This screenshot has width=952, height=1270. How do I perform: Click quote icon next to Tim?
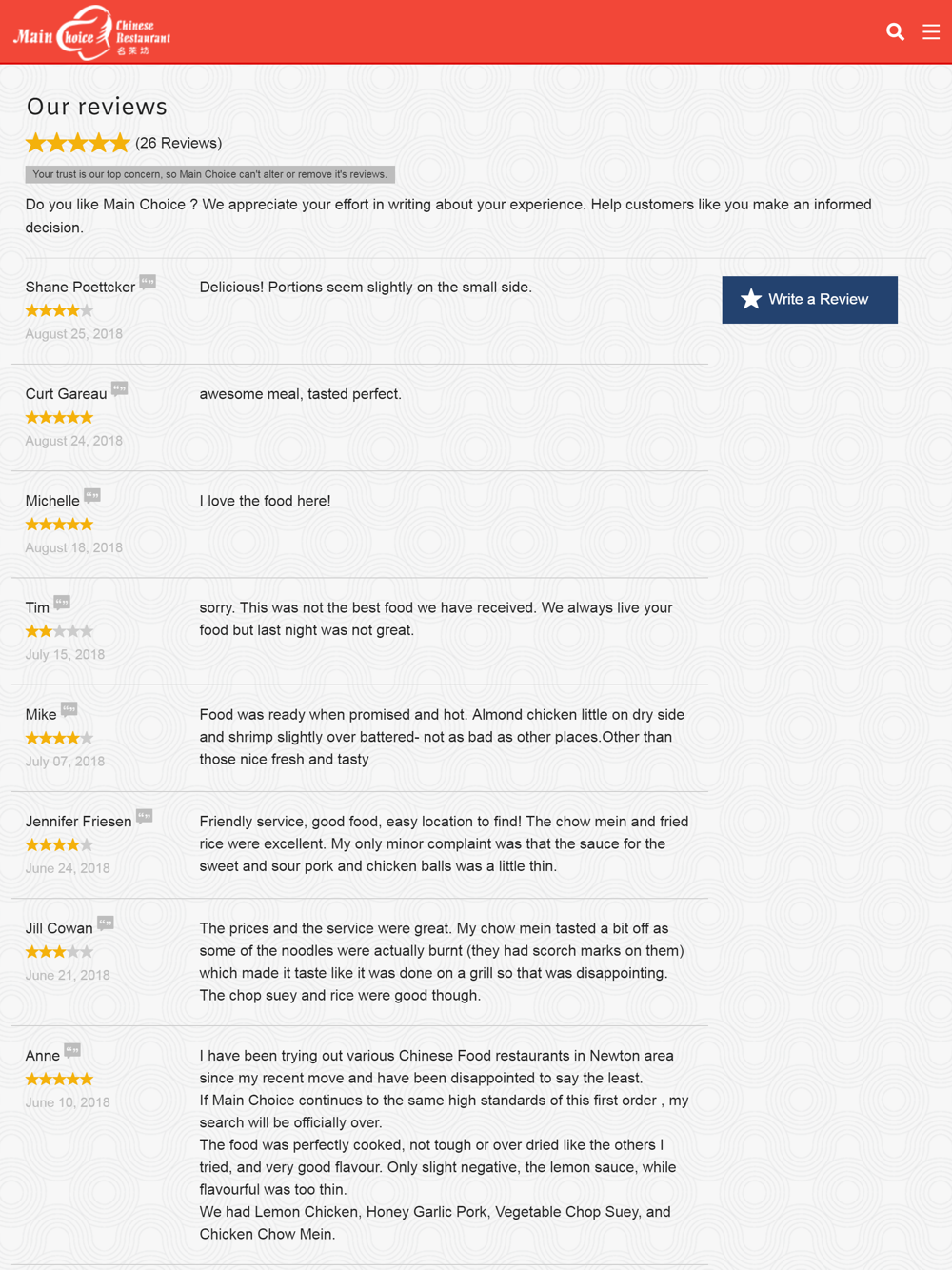pyautogui.click(x=62, y=602)
